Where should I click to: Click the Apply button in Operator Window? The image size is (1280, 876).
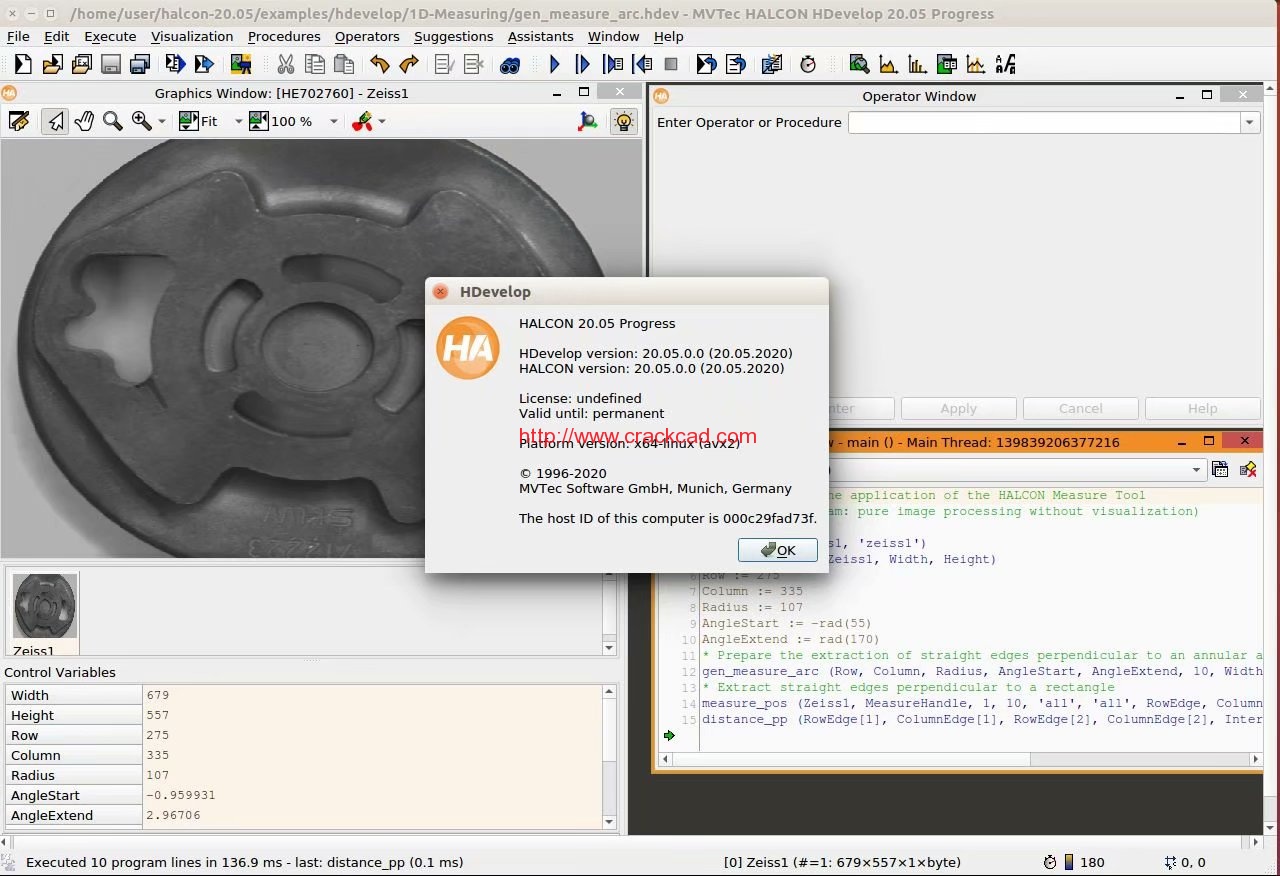pyautogui.click(x=958, y=408)
